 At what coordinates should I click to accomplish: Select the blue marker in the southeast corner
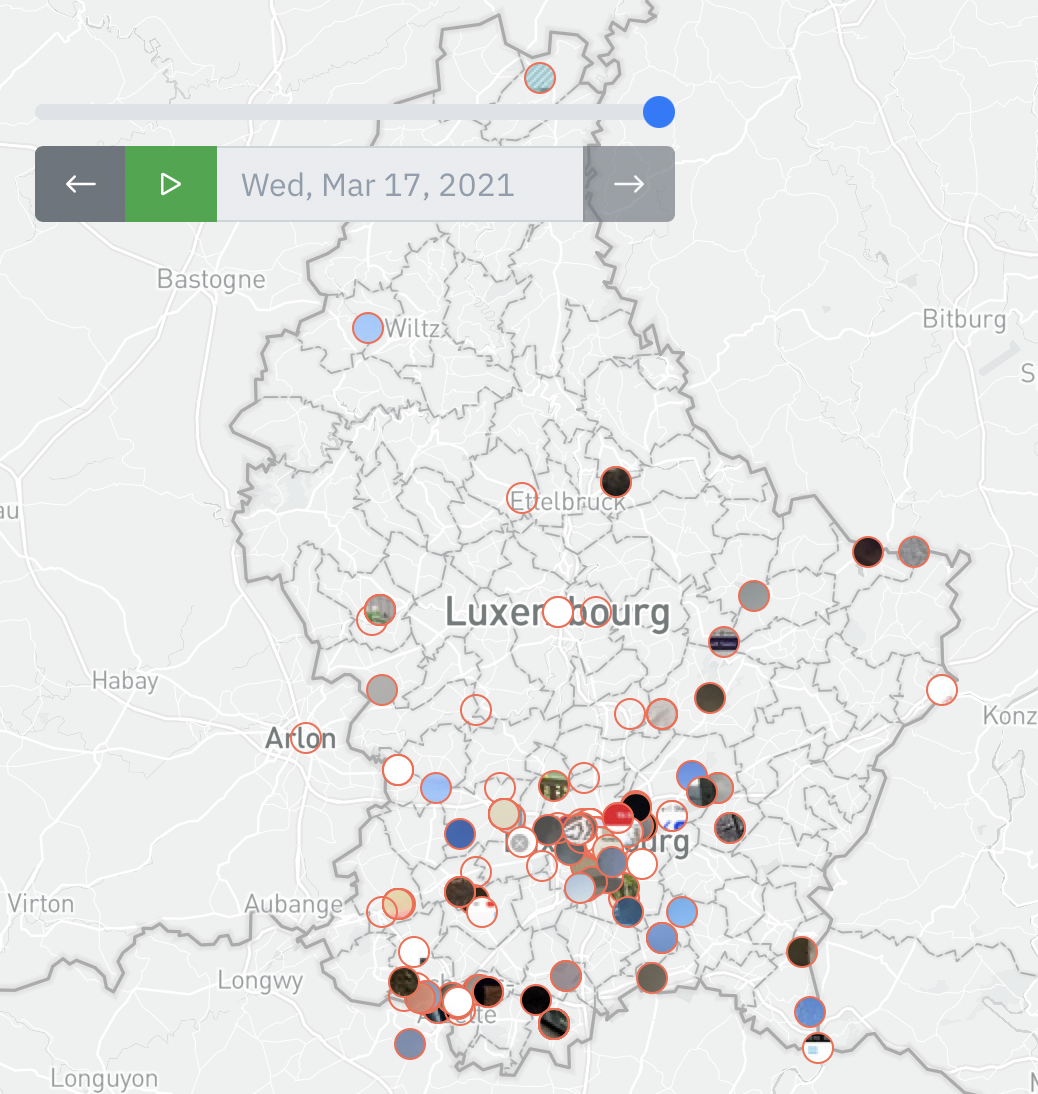(x=810, y=1011)
